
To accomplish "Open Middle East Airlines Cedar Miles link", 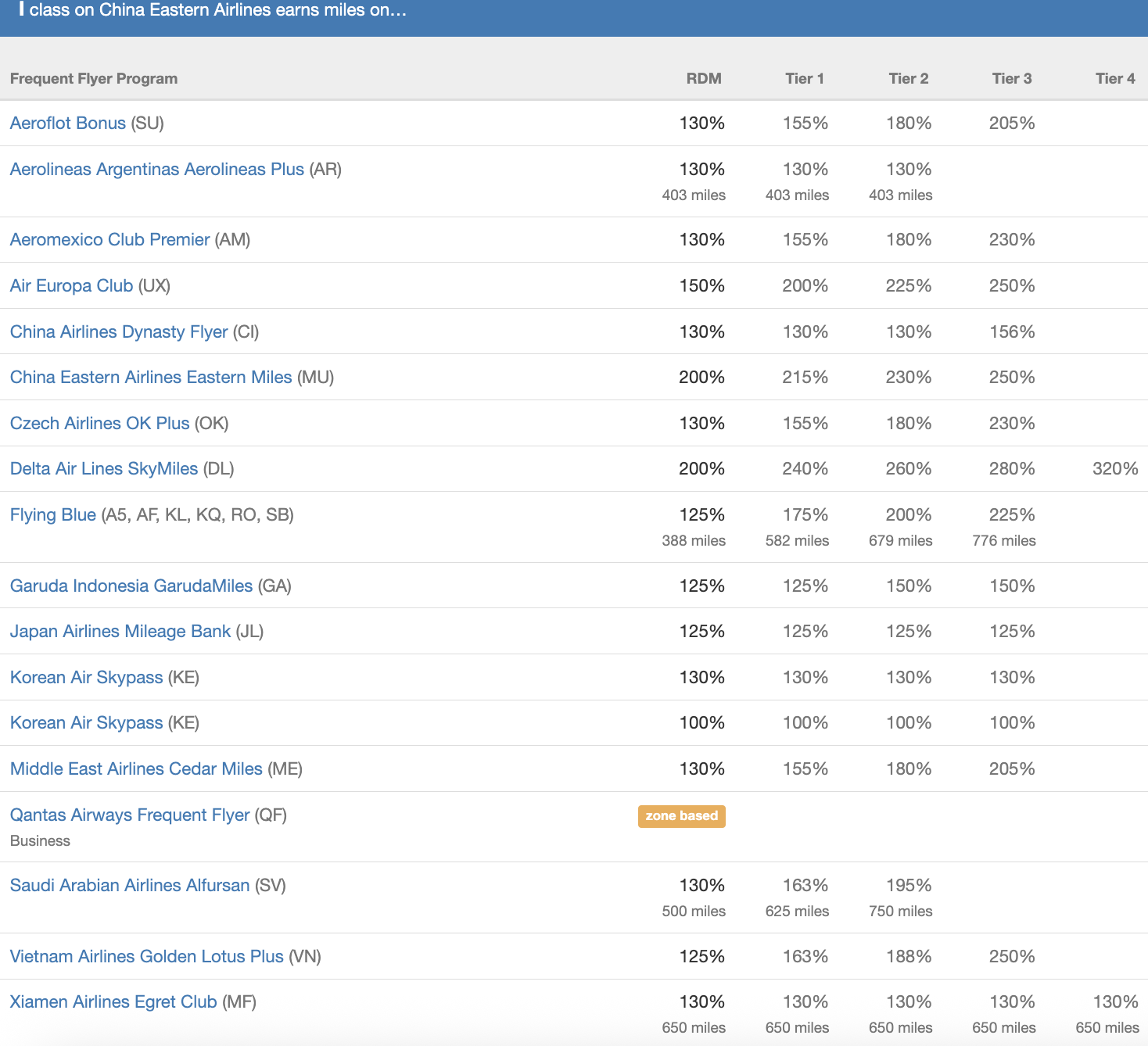I will [x=136, y=769].
